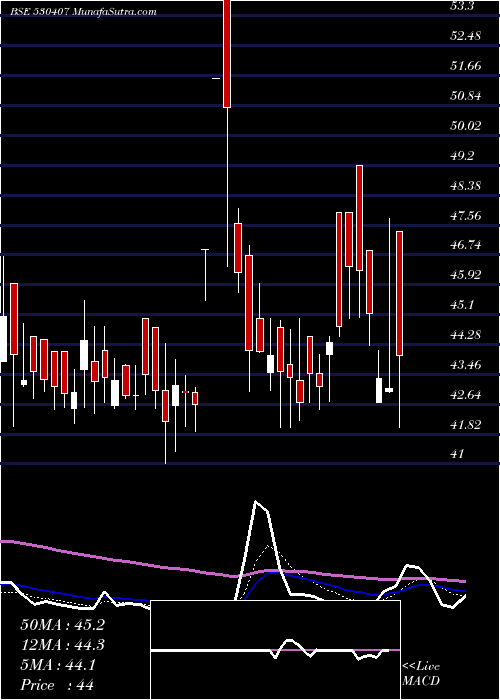Select the 43.46 price axis label
Image resolution: width=500 pixels, height=700 pixels.
466,365
